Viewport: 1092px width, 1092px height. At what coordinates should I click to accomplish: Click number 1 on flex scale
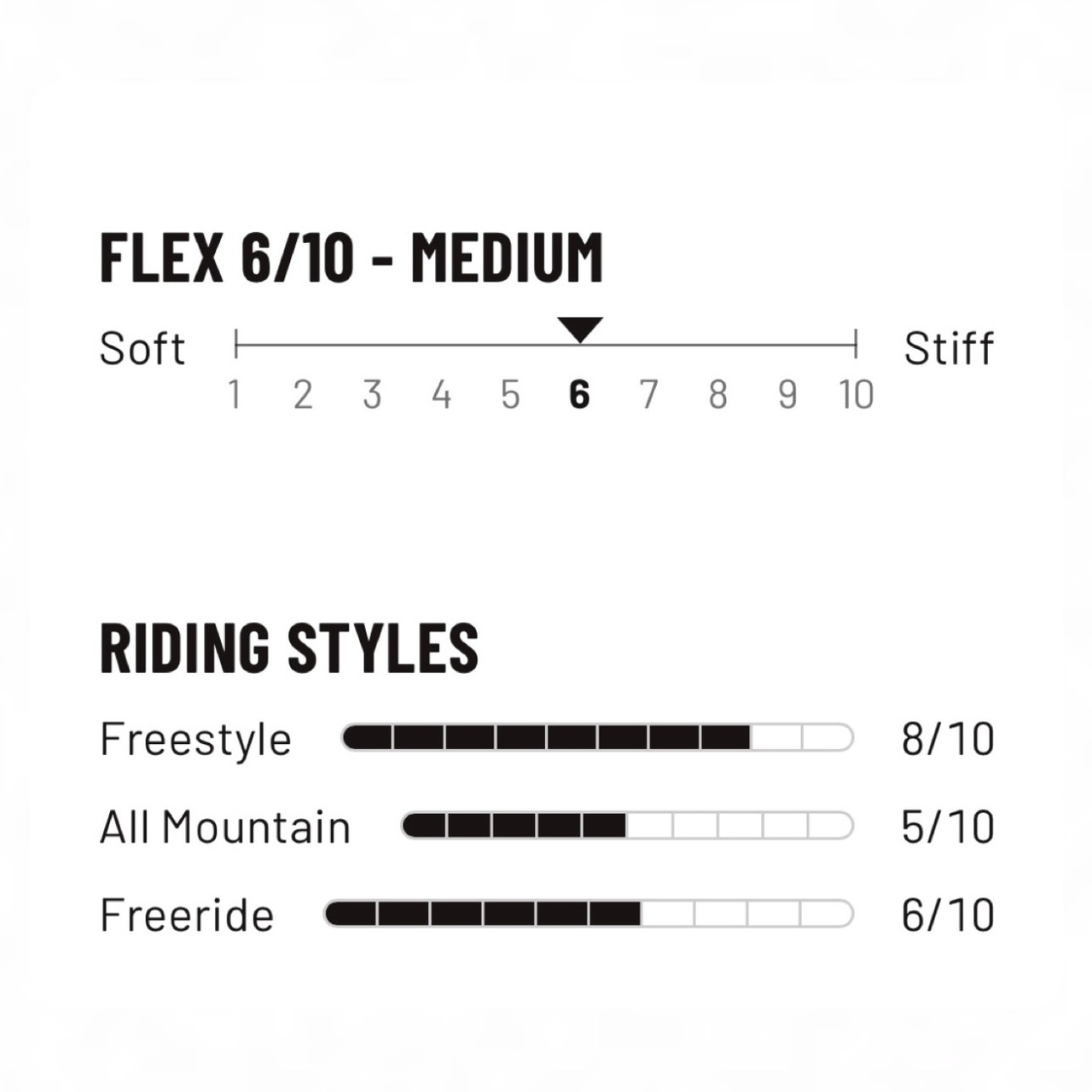pyautogui.click(x=234, y=395)
